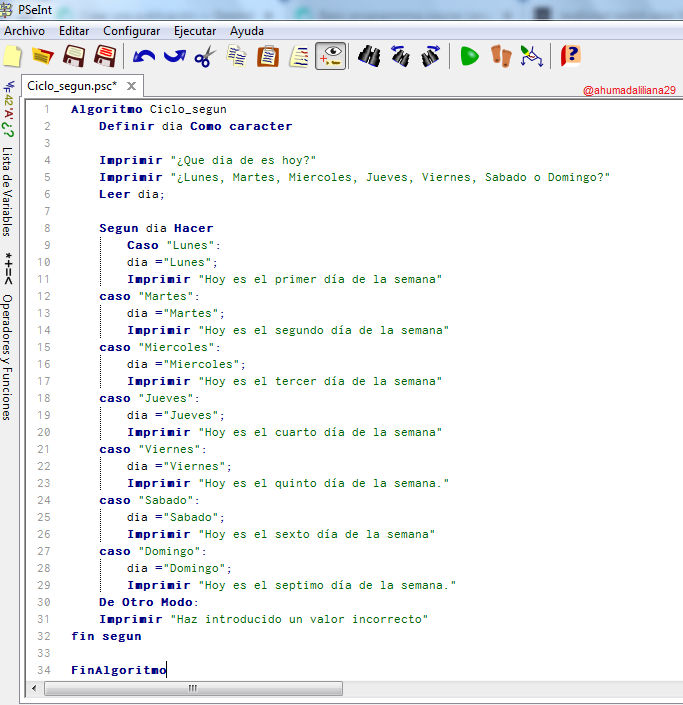Image resolution: width=683 pixels, height=705 pixels.
Task: Open the Configurar menu
Action: (132, 31)
